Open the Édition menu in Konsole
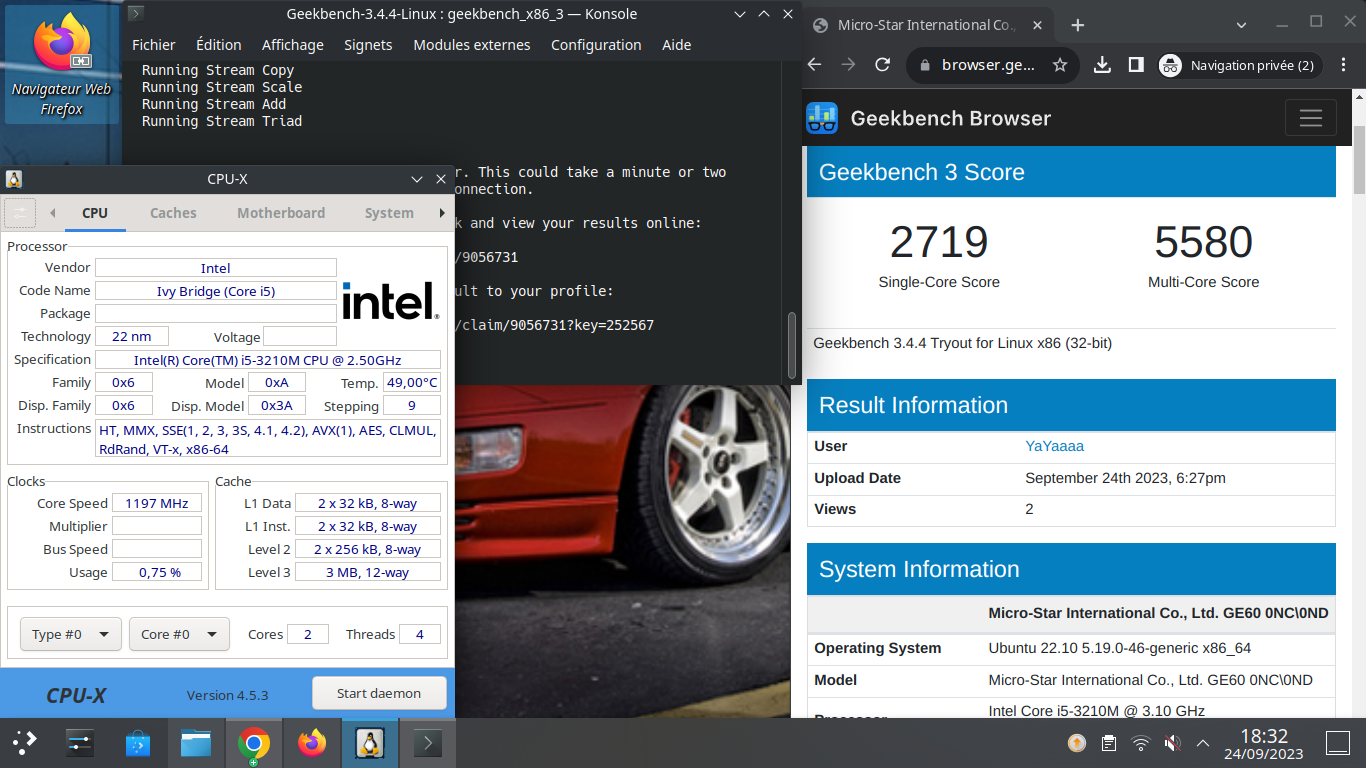 pyautogui.click(x=219, y=45)
